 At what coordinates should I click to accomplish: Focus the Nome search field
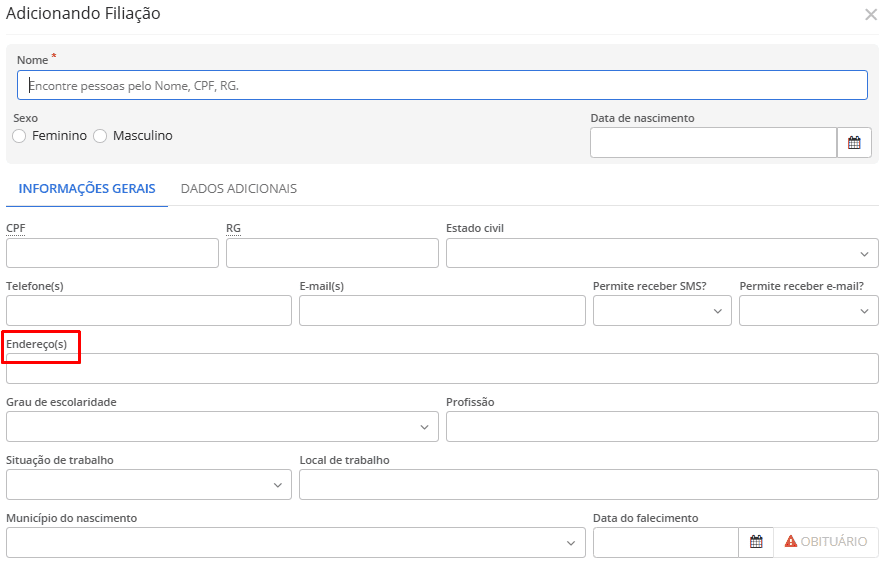click(x=442, y=86)
